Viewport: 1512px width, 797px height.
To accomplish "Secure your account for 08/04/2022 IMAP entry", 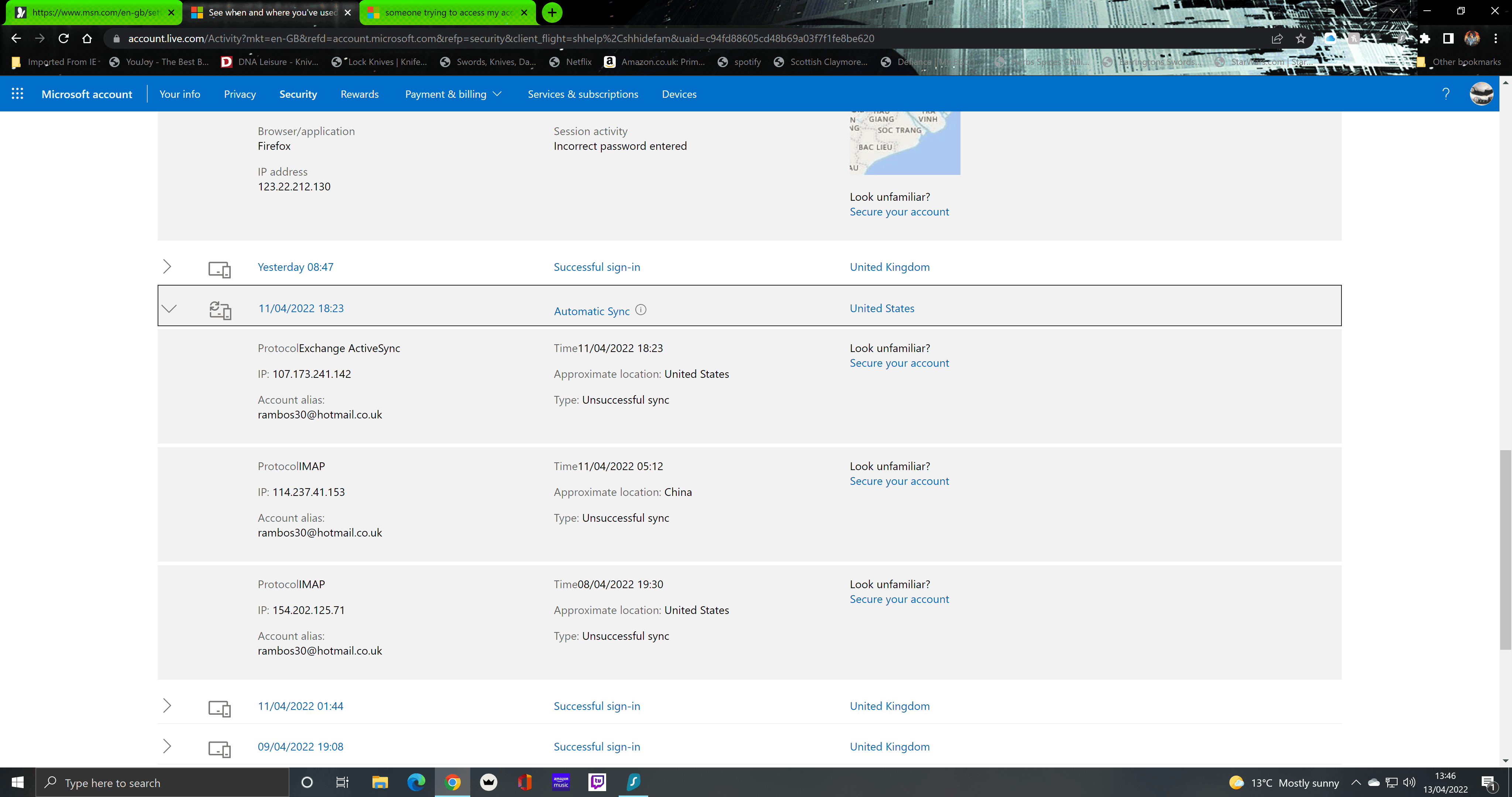I will (899, 599).
